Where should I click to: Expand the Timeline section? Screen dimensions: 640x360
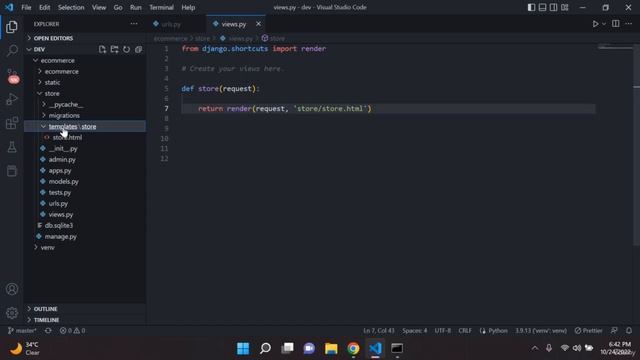(85, 320)
